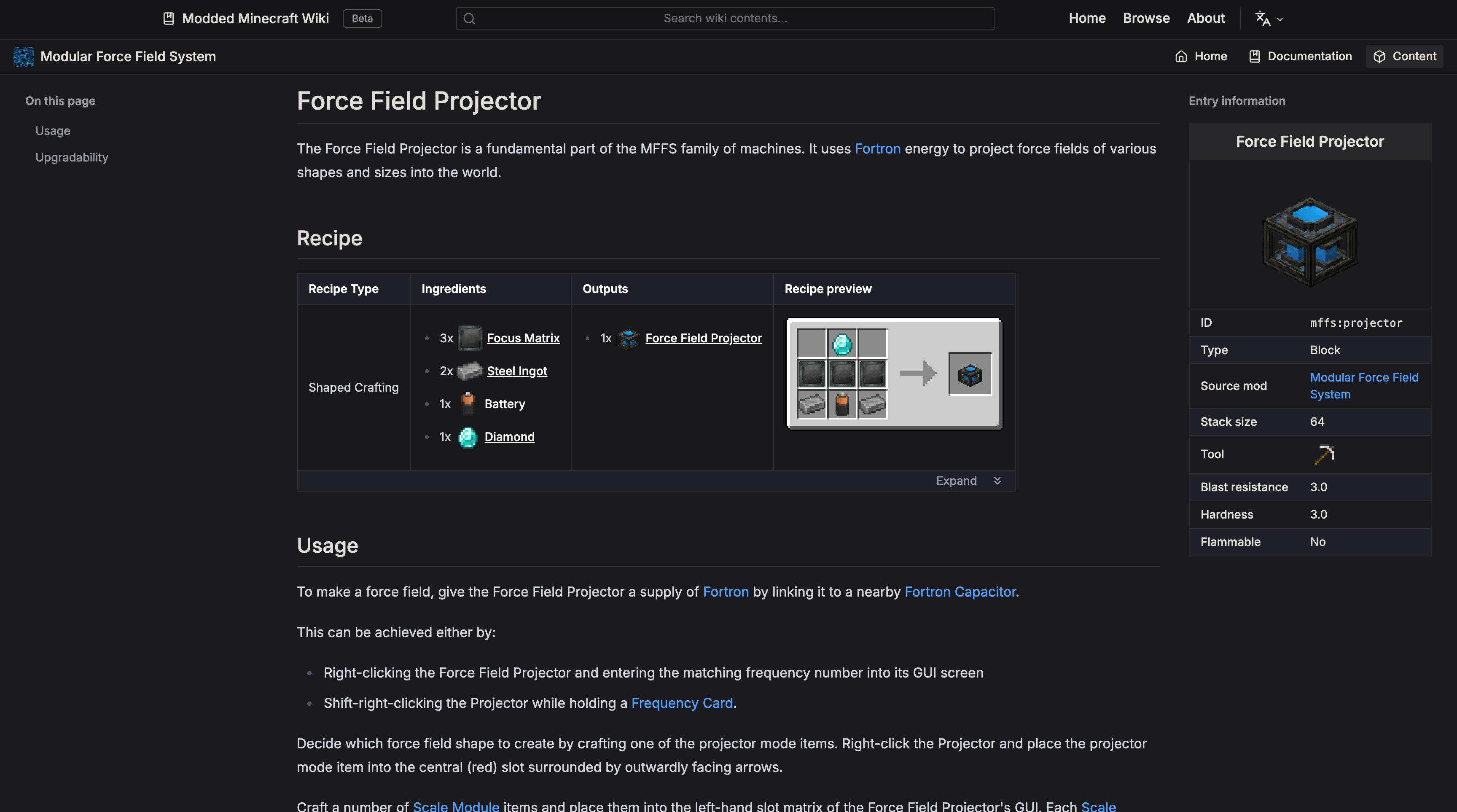Open the Fortron Capacitor link
The width and height of the screenshot is (1457, 812).
pyautogui.click(x=960, y=592)
